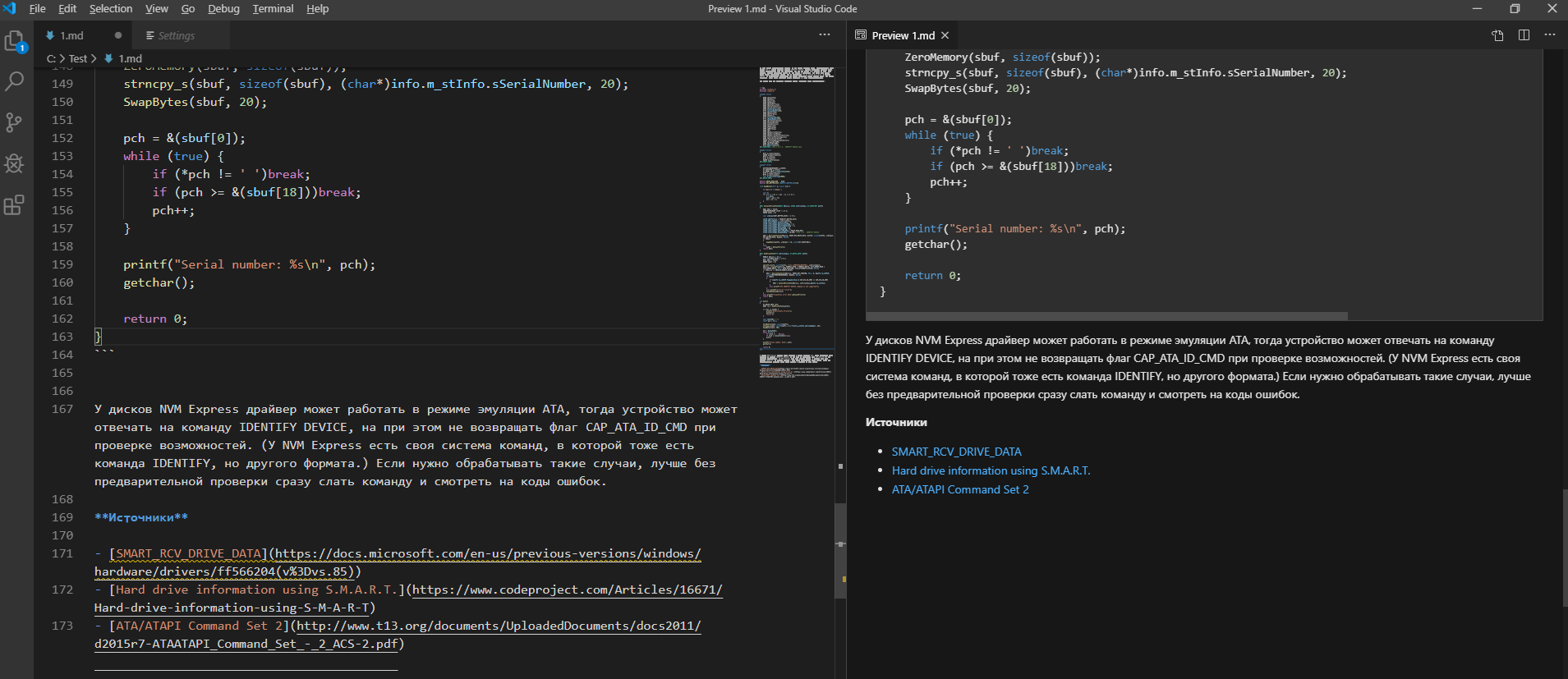Screen dimensions: 1568x679
Task: Open the SMART_RCV_DRIVE_DATA link in the preview
Action: click(957, 452)
